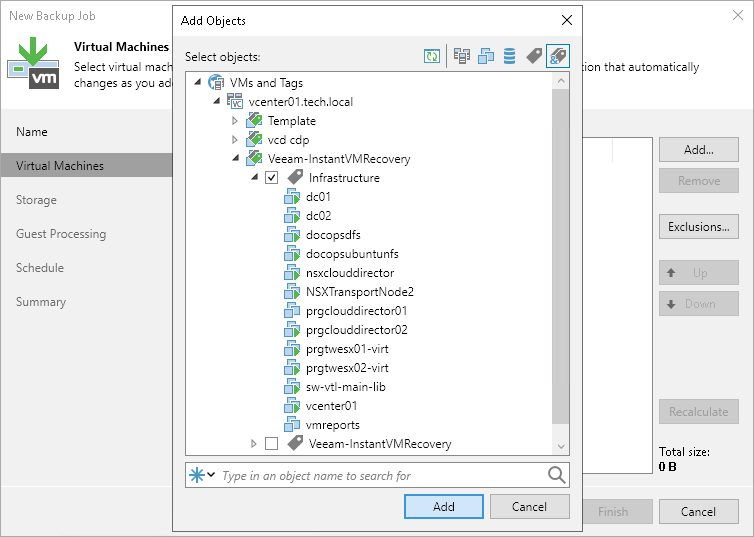Check the bottom Veeam-InstantVMRecovery tag checkbox
The height and width of the screenshot is (537, 754).
tap(272, 443)
